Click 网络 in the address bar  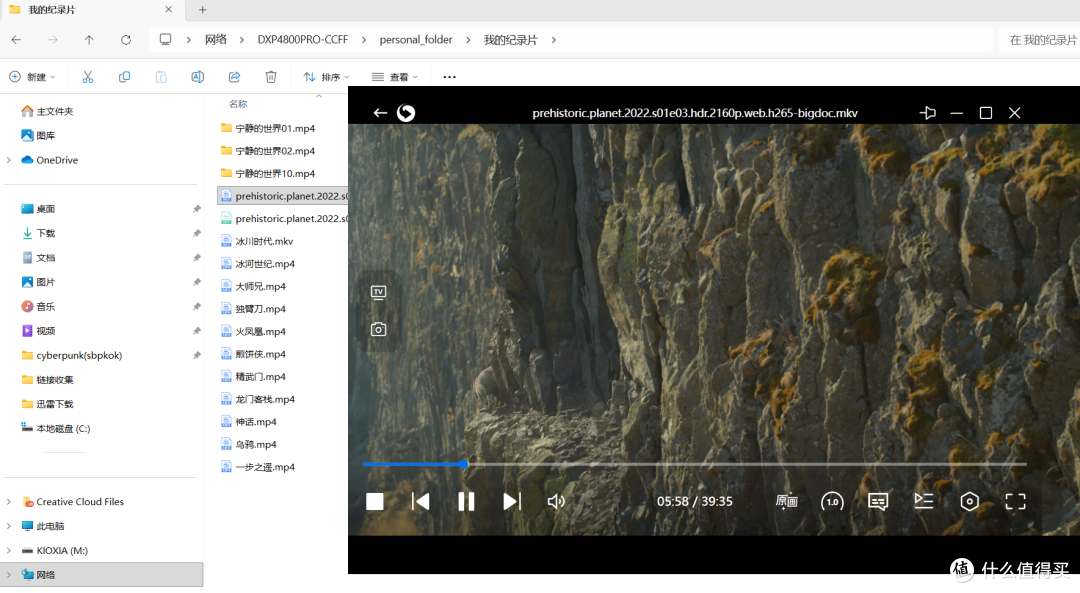pos(216,40)
